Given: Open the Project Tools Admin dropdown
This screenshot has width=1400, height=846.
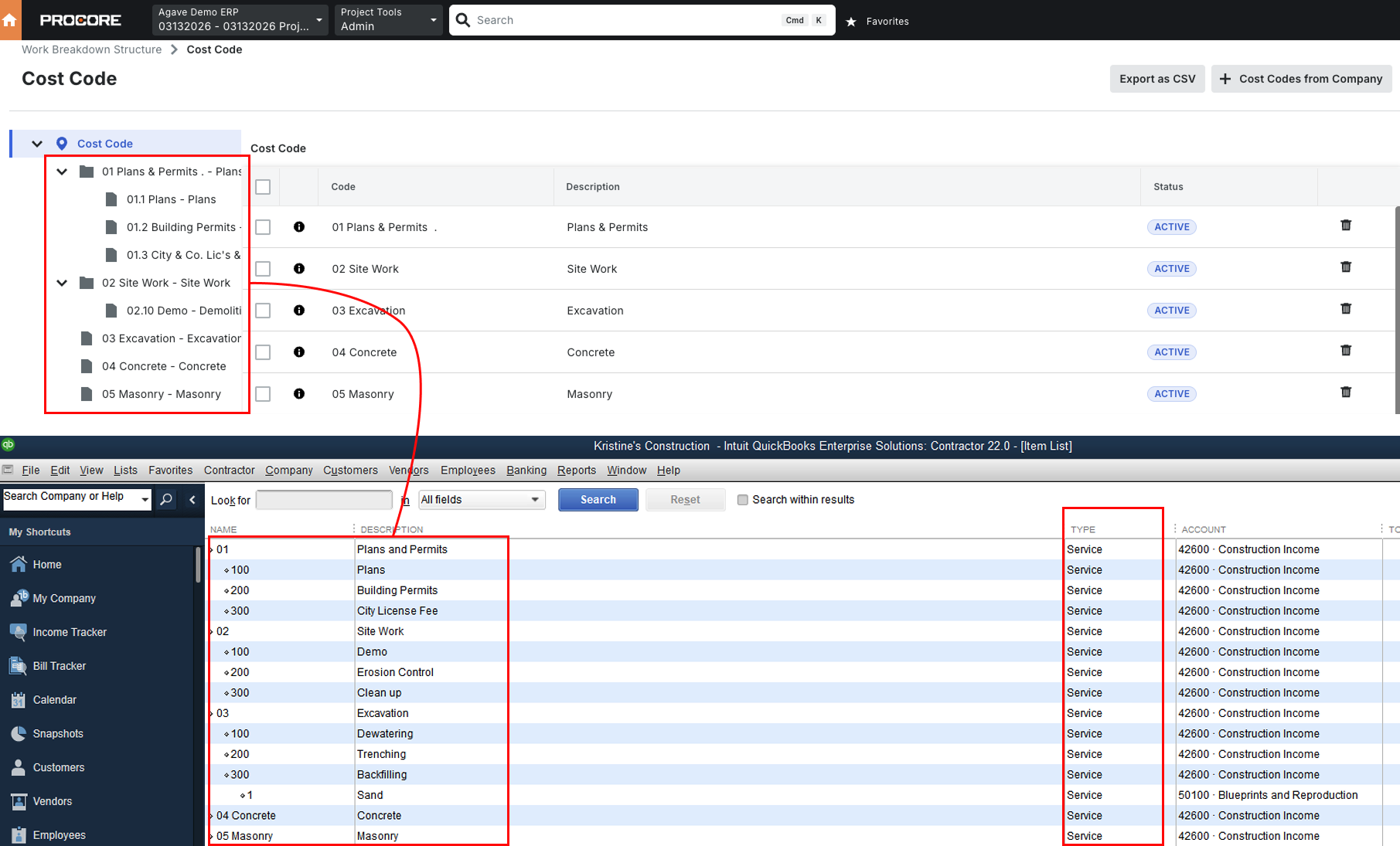Looking at the screenshot, I should pos(388,20).
